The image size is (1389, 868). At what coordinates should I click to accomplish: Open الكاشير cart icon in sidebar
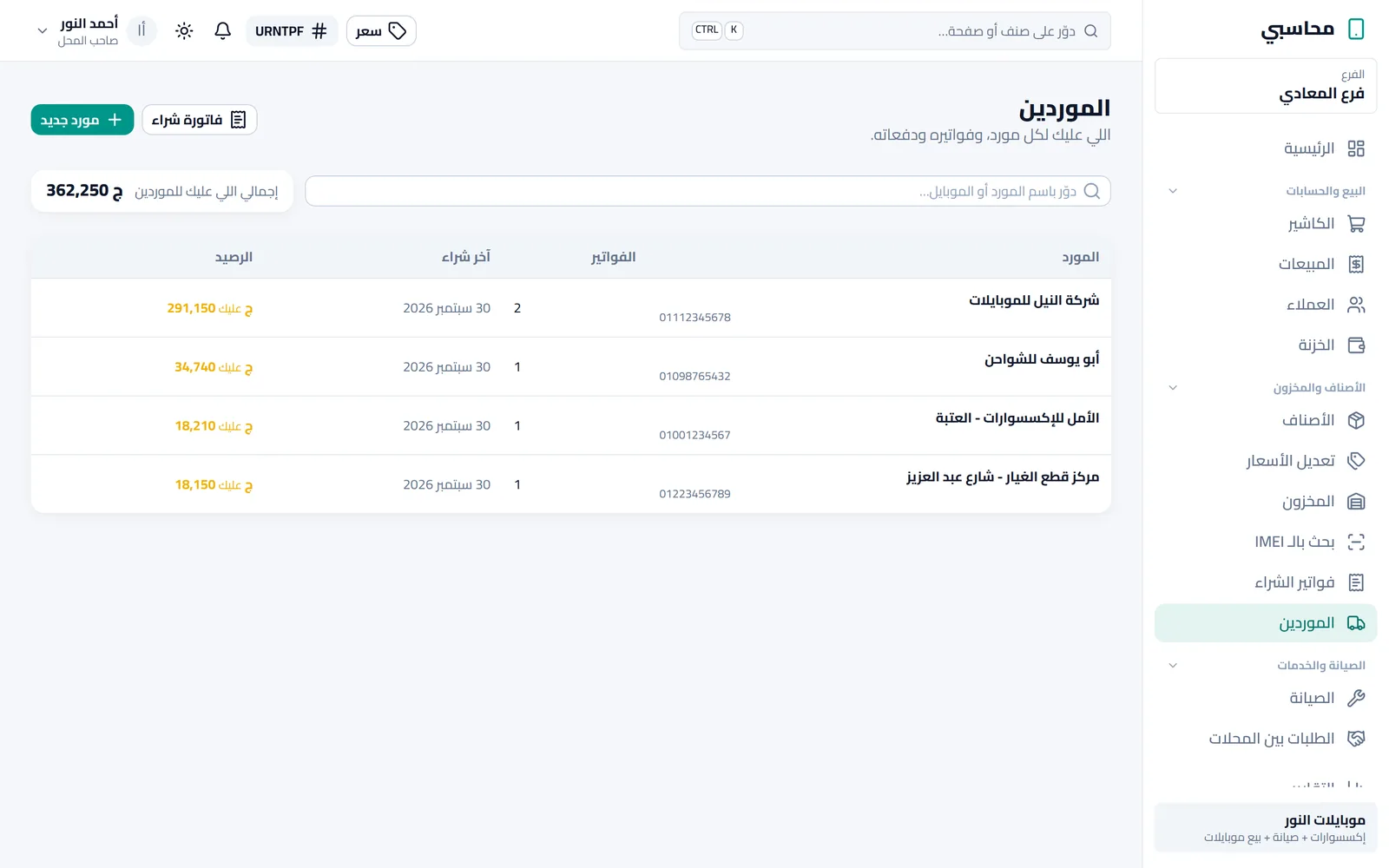click(1356, 224)
